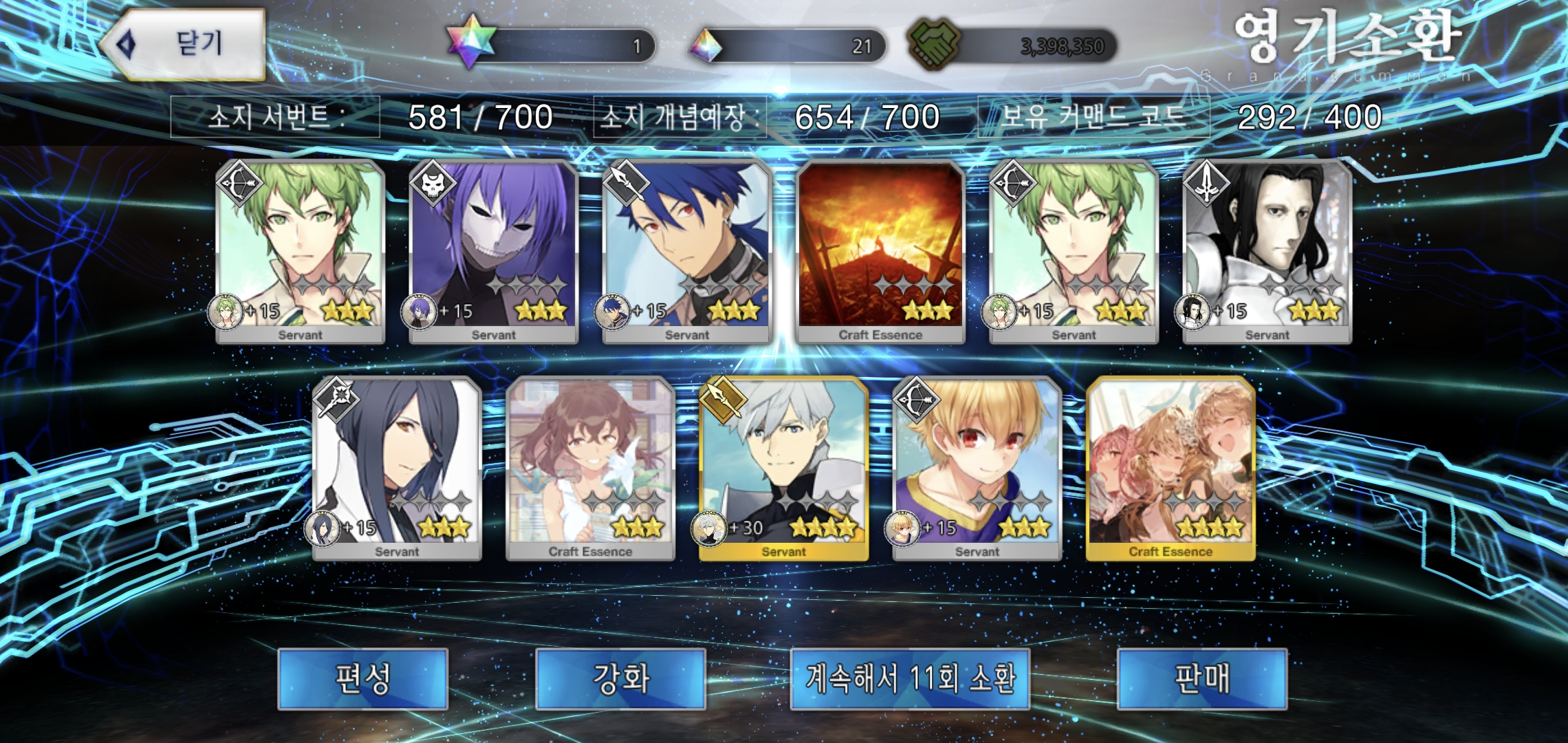Viewport: 1568px width, 743px height.
Task: Select the burning battlefield Craft Essence card
Action: [880, 252]
